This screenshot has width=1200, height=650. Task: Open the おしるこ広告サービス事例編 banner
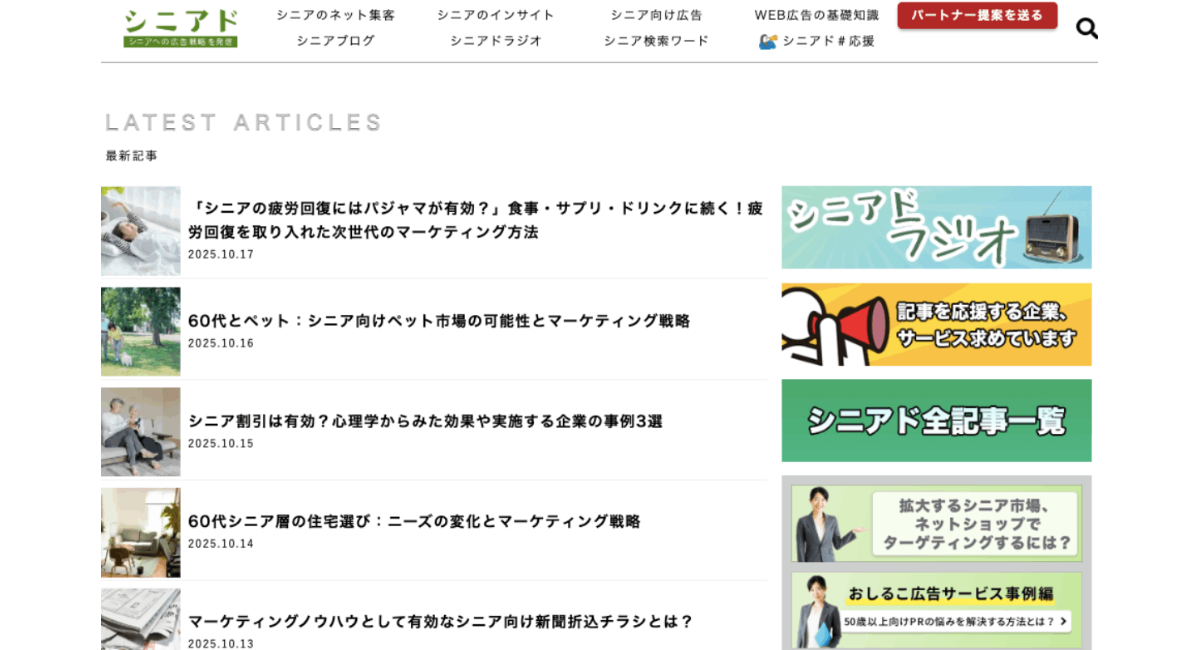(936, 609)
